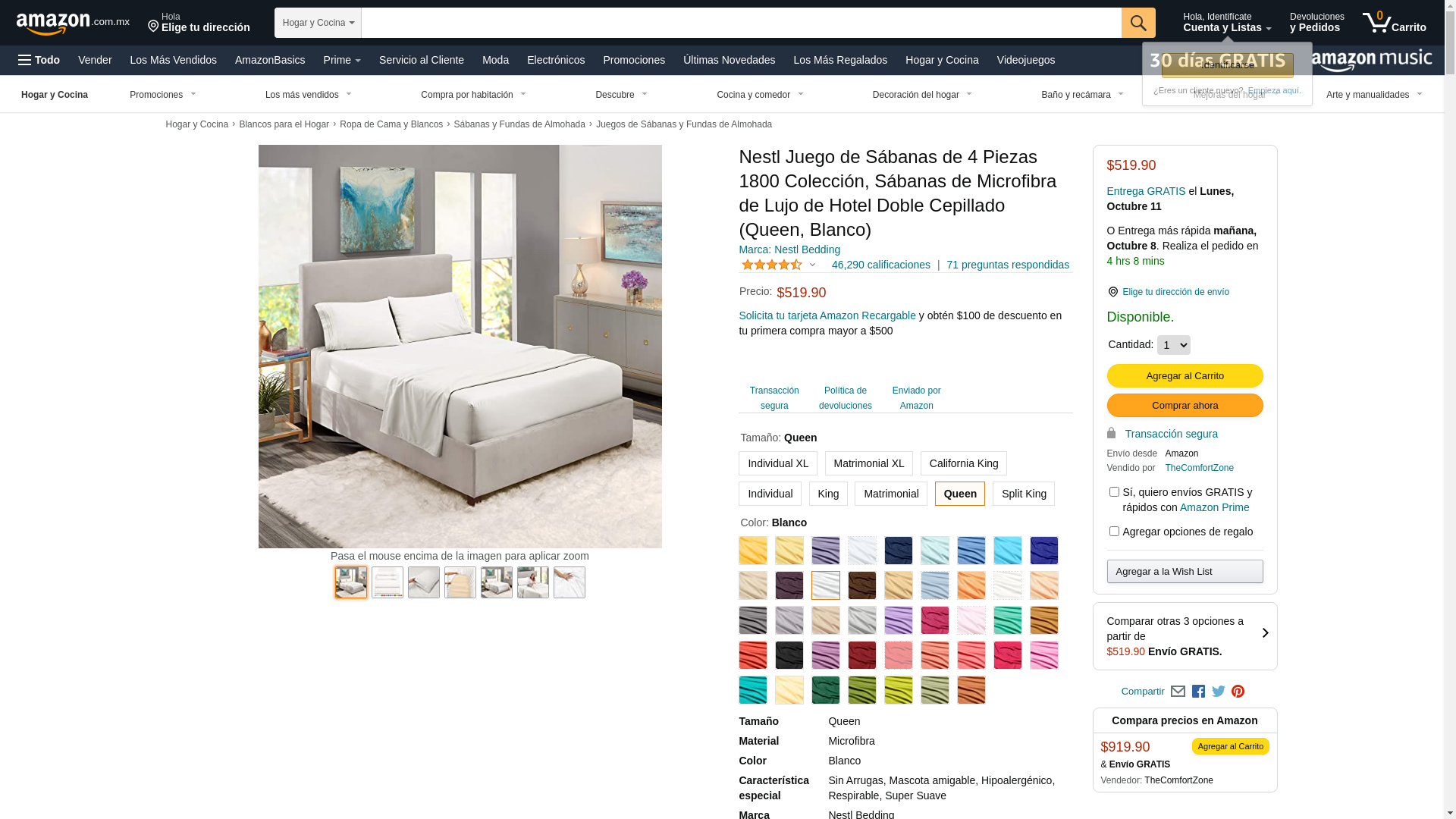1456x819 pixels.
Task: Open the Todo hamburger menu
Action: pos(39,60)
